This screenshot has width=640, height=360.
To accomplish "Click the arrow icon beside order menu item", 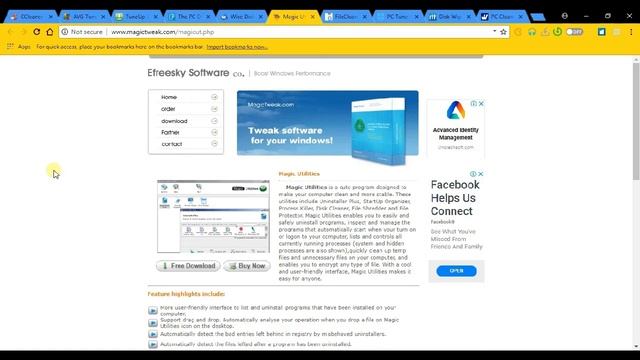I will pos(214,109).
